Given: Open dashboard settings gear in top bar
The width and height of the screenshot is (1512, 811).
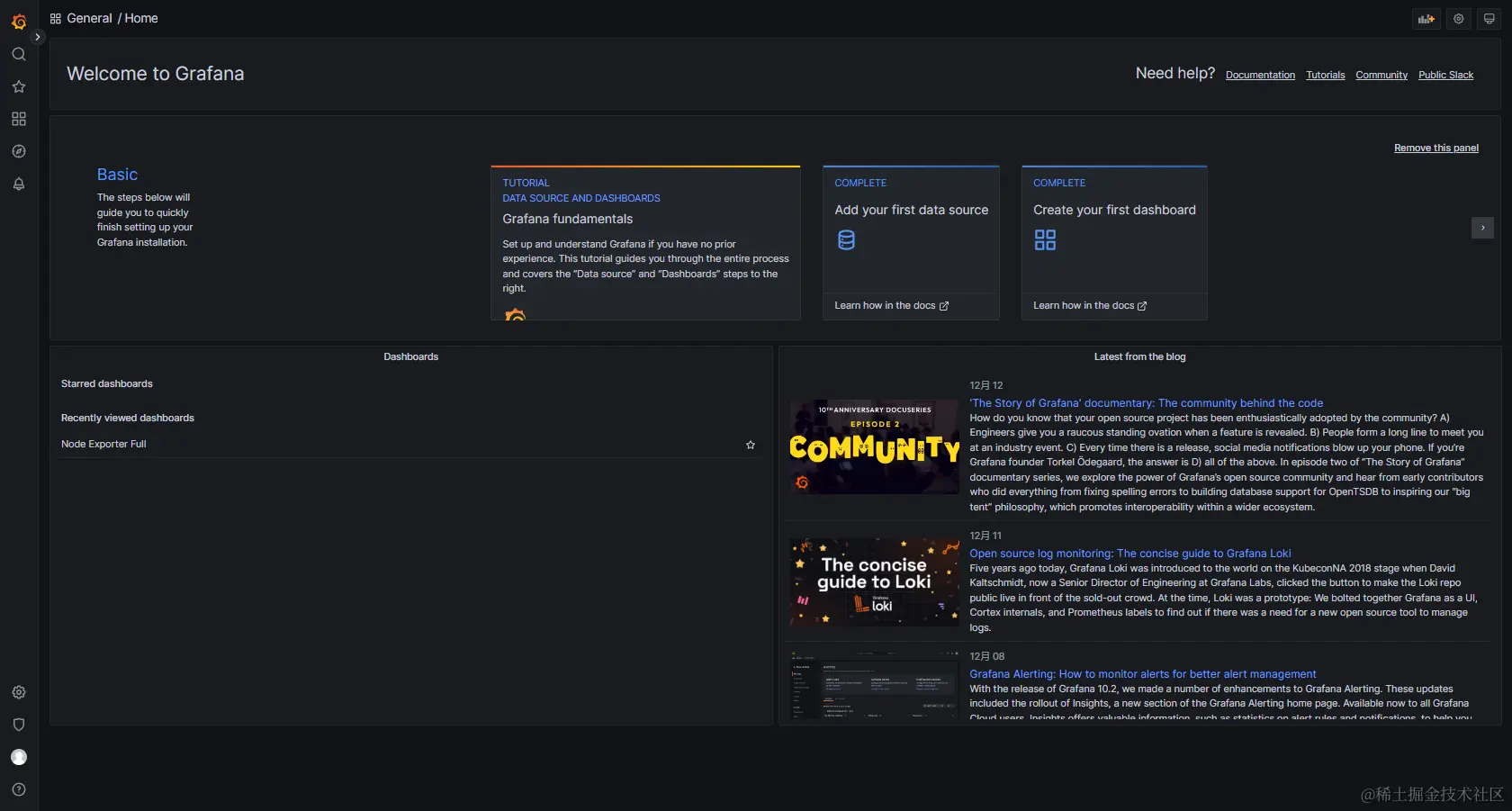Looking at the screenshot, I should pos(1459,19).
